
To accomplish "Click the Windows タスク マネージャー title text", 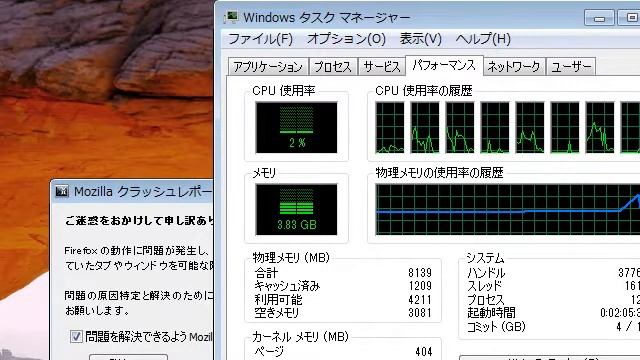I will click(x=327, y=18).
